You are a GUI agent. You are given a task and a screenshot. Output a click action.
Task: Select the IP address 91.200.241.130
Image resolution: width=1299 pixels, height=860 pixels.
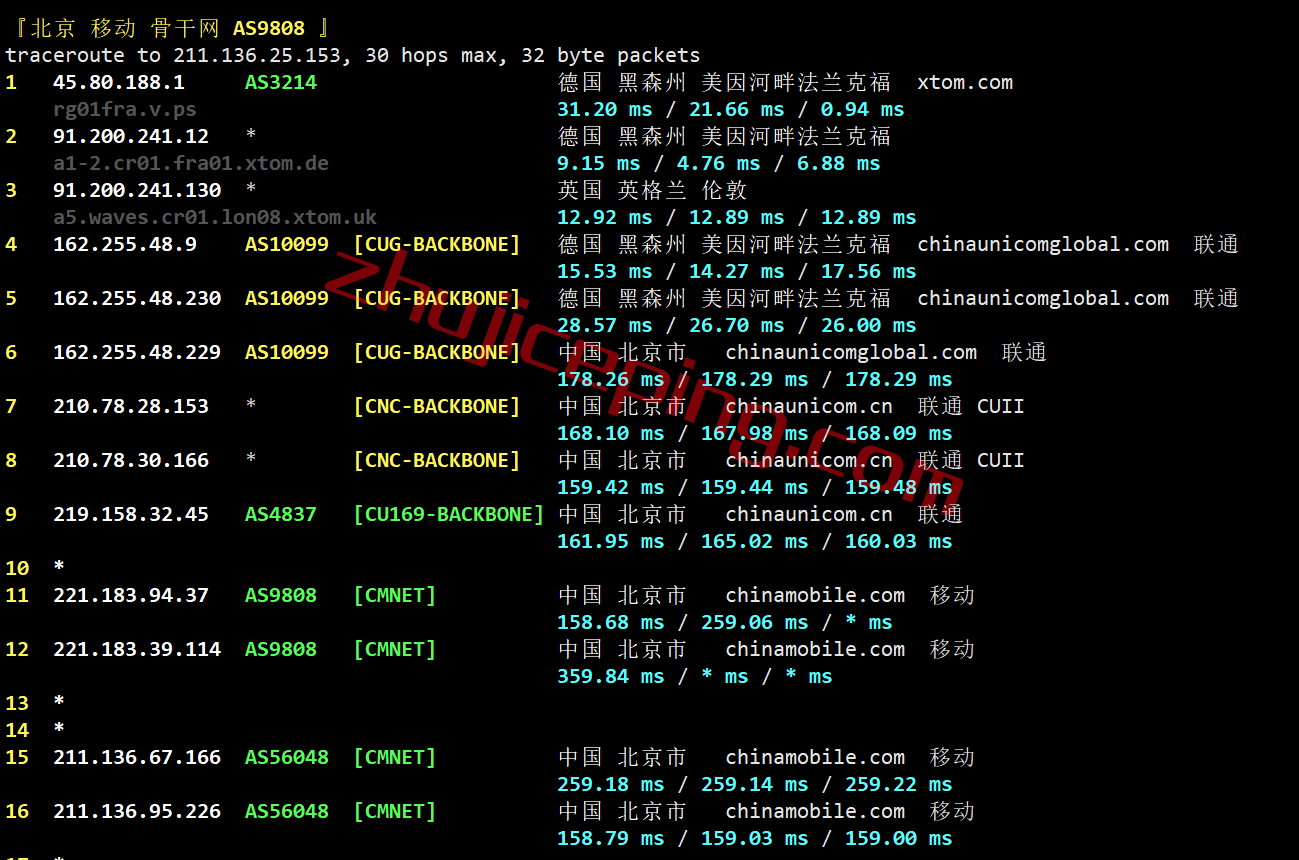(x=137, y=190)
